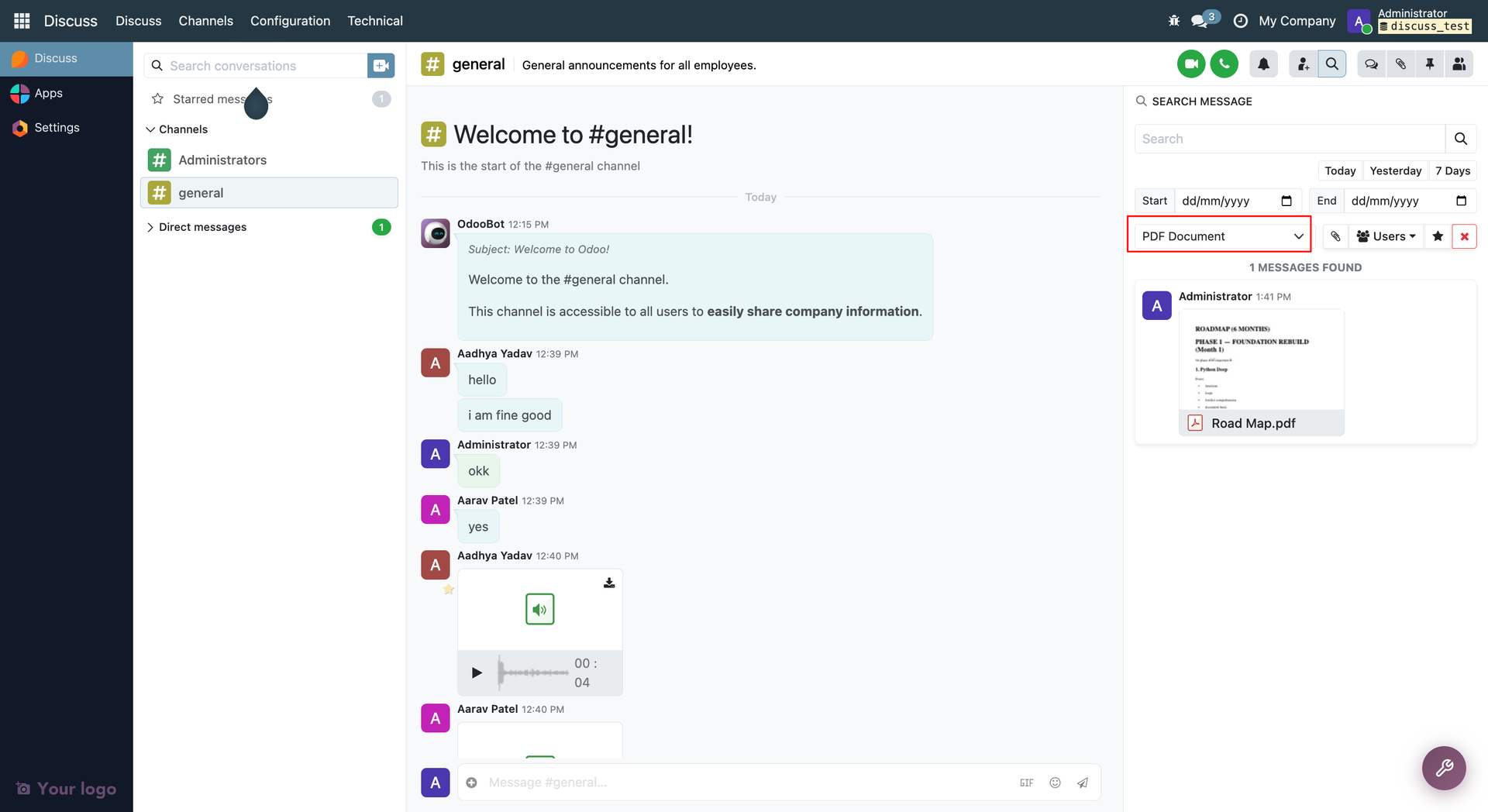Screen dimensions: 1488x812
Task: Show pinned messages
Action: (x=1430, y=64)
